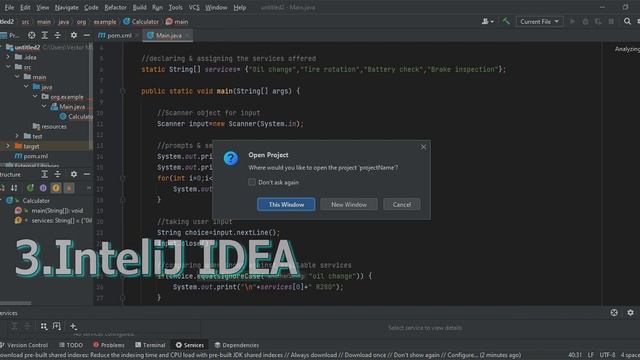640x360 pixels.
Task: Select the Main.java editor tab
Action: click(168, 36)
